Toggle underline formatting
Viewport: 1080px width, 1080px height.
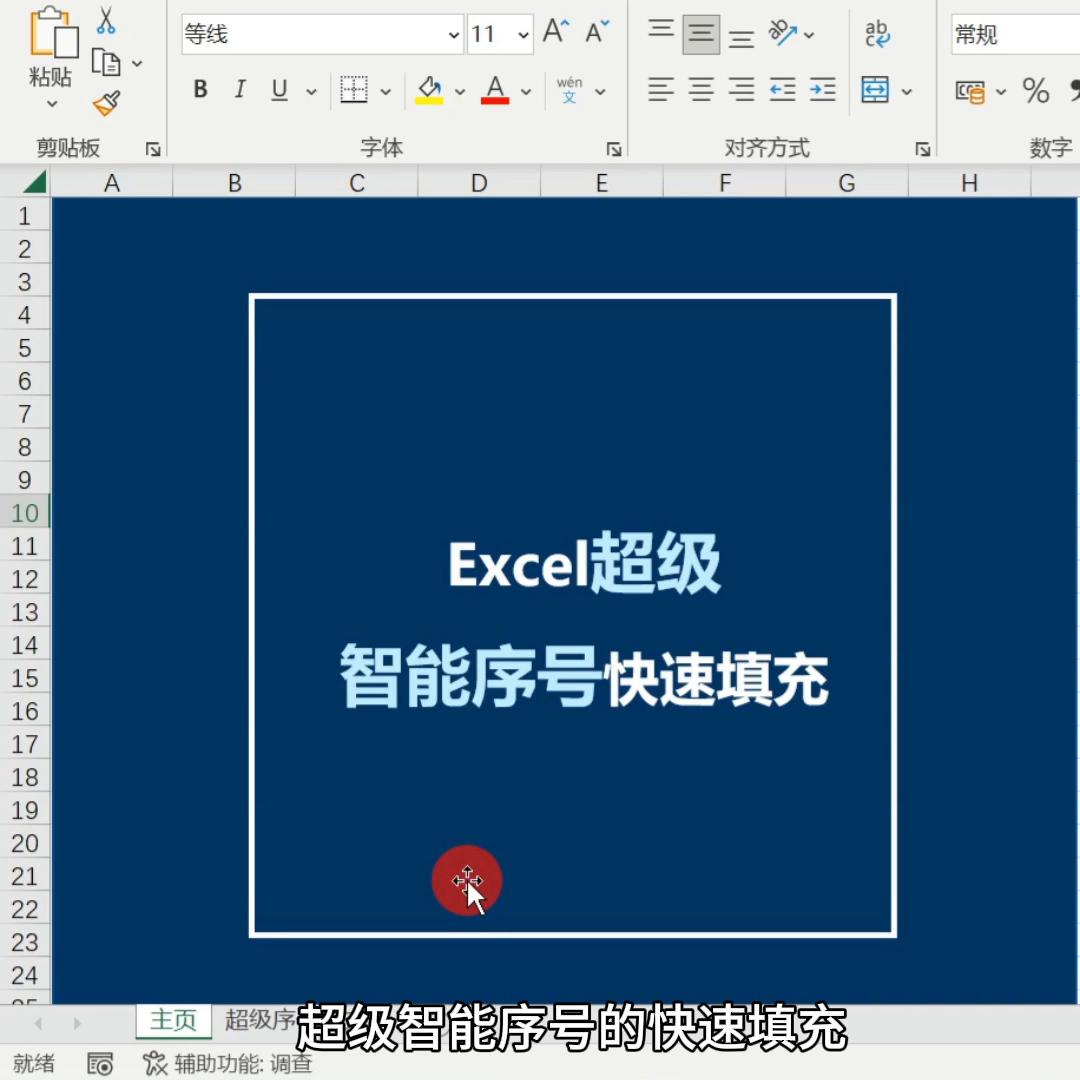coord(278,90)
